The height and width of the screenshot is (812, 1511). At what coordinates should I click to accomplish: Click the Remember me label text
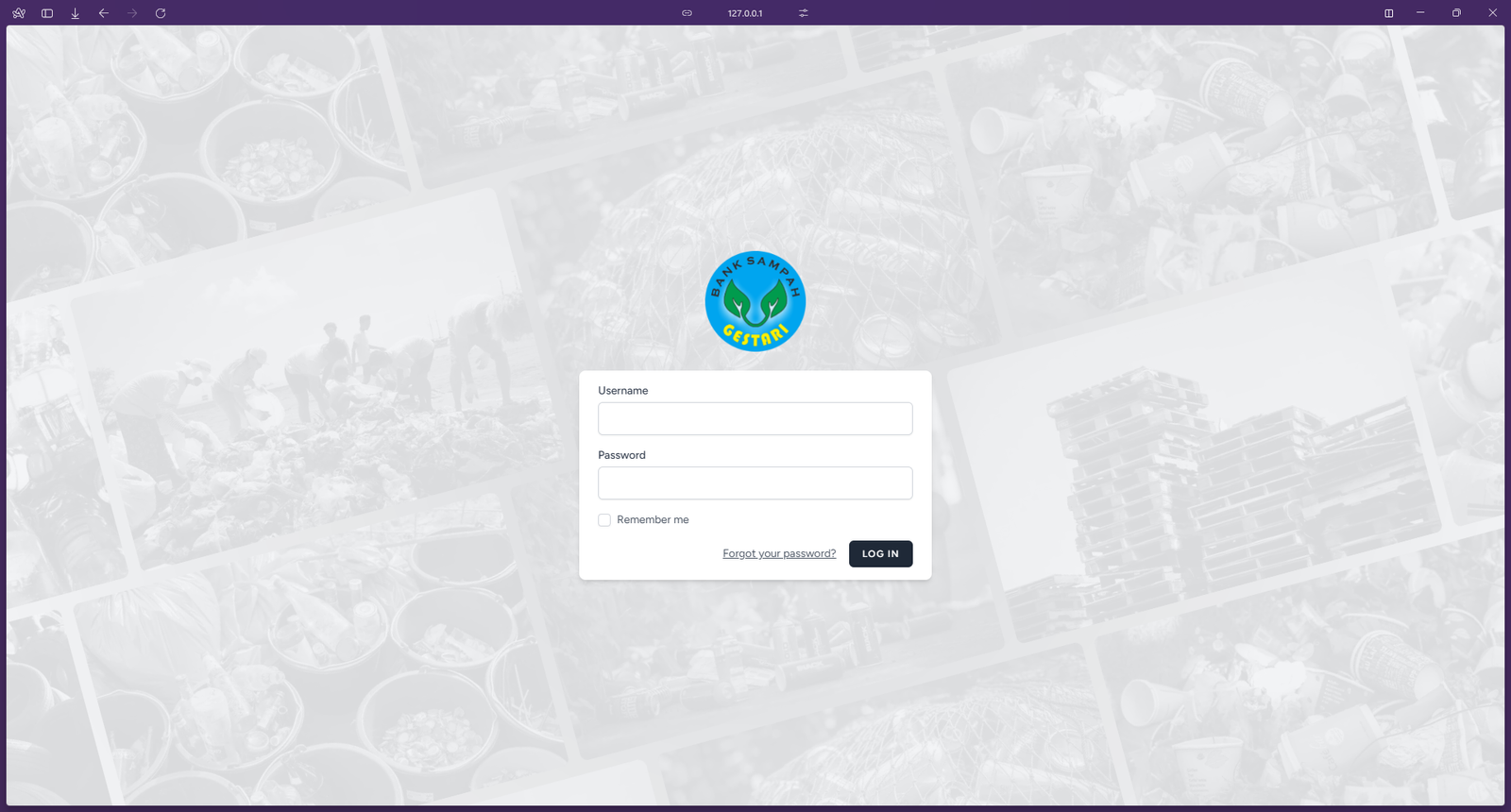653,520
